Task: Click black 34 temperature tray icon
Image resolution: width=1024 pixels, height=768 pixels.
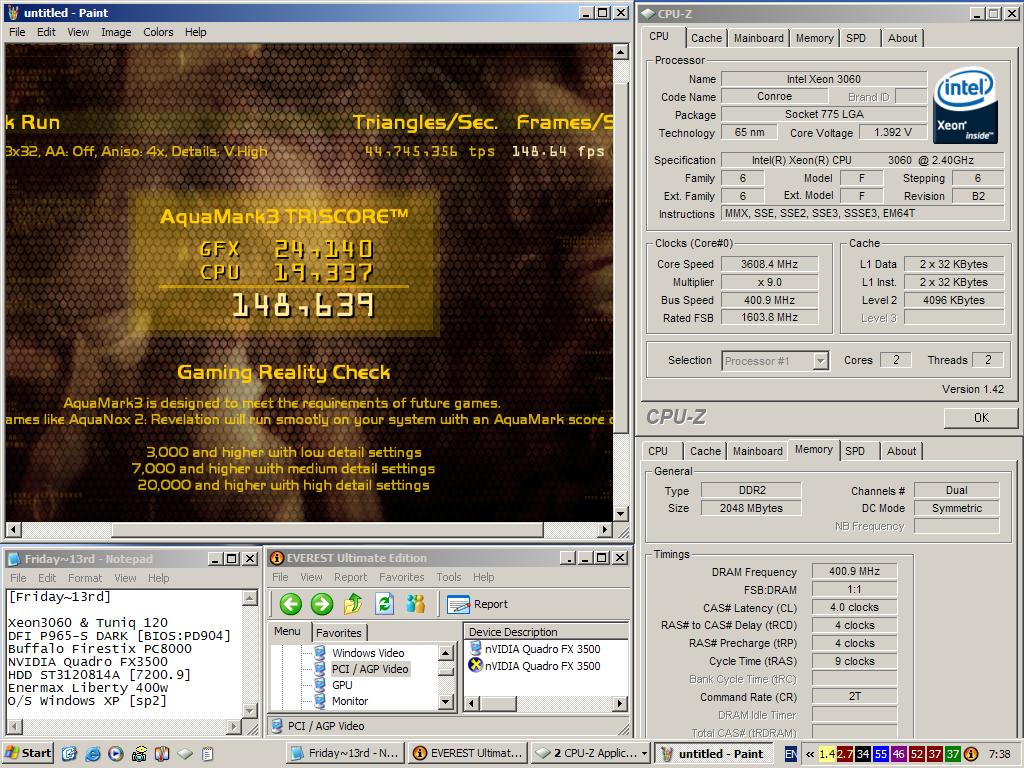Action: pyautogui.click(x=863, y=754)
